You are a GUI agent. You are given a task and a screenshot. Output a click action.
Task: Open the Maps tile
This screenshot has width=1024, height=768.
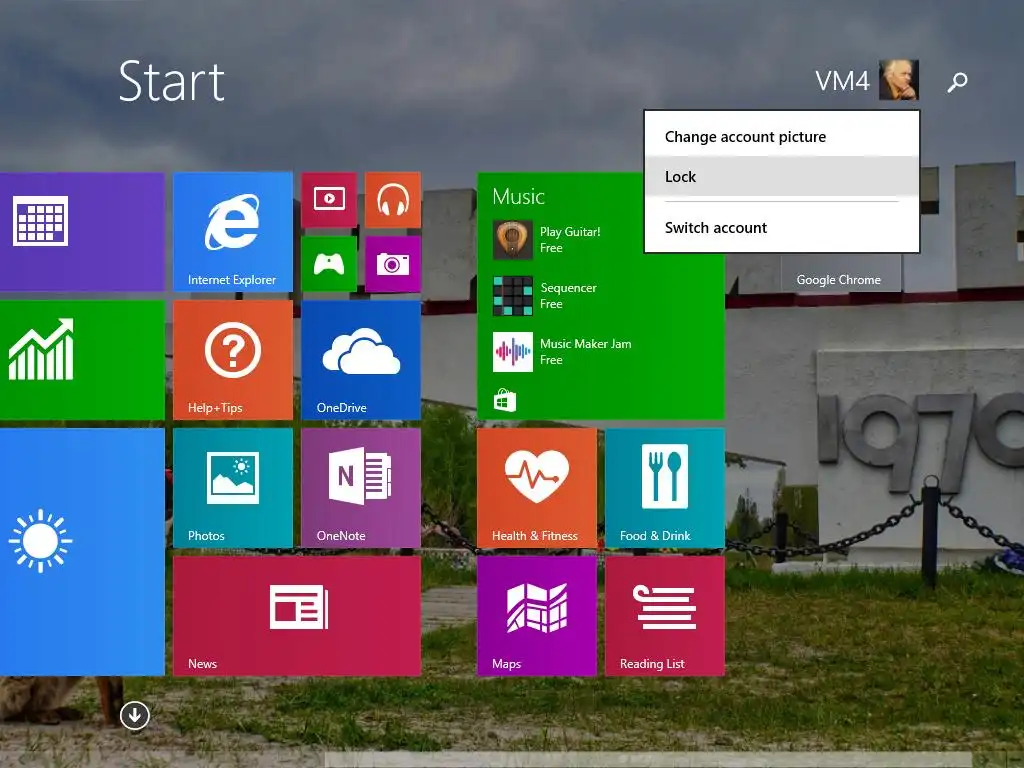click(x=537, y=616)
